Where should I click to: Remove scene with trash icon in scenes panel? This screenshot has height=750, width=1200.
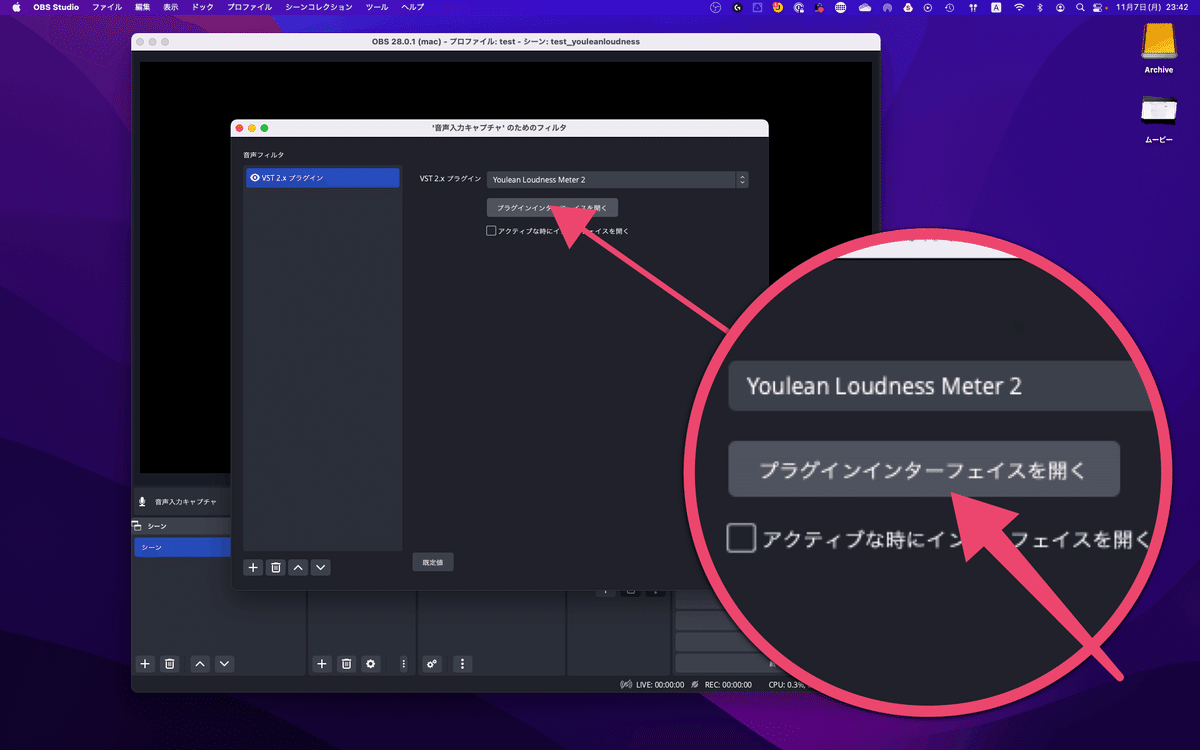pos(170,663)
